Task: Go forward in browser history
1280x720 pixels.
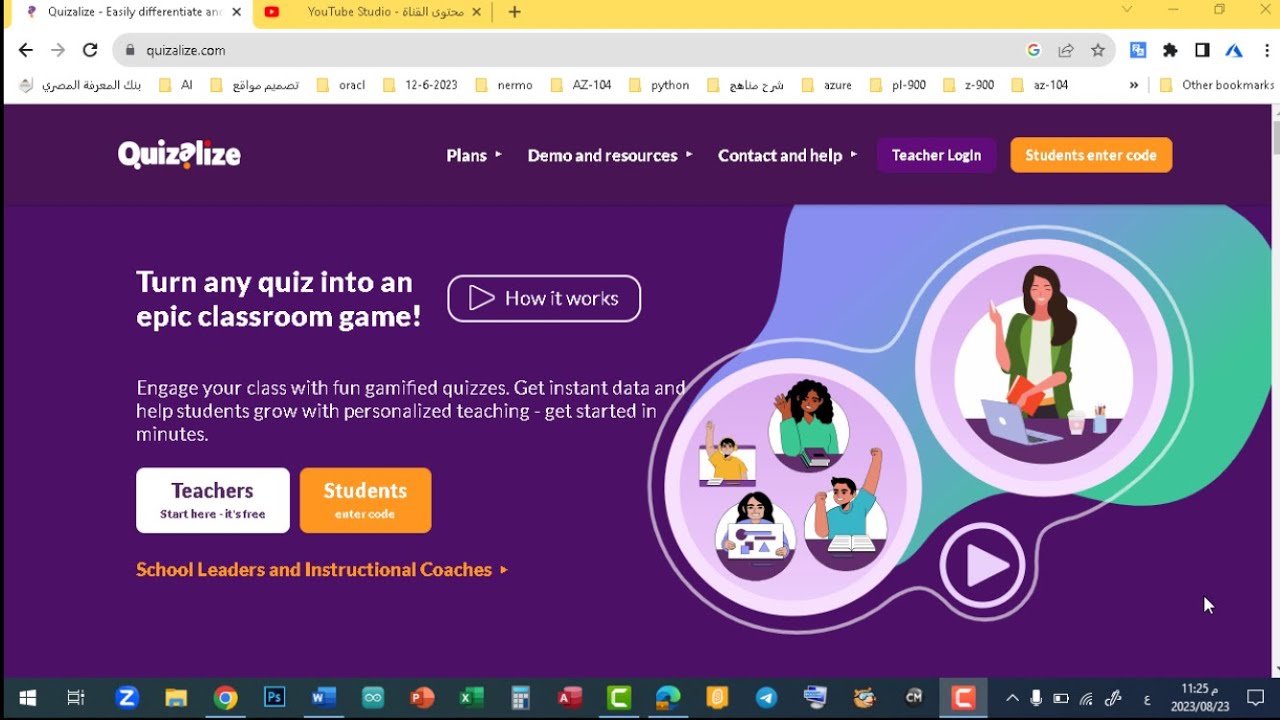Action: 58,50
